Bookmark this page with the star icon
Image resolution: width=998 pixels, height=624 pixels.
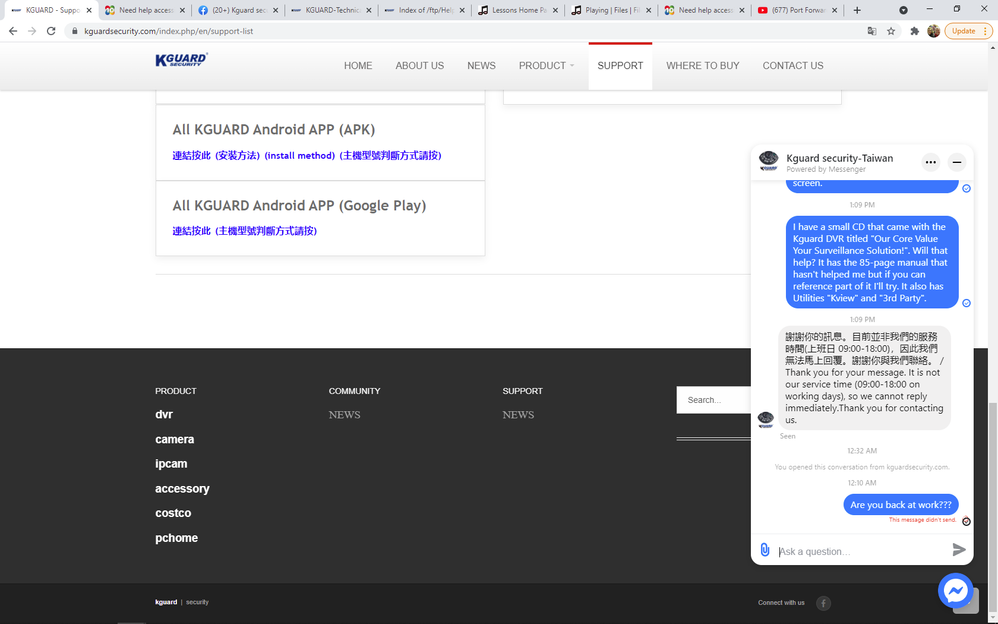click(x=891, y=31)
